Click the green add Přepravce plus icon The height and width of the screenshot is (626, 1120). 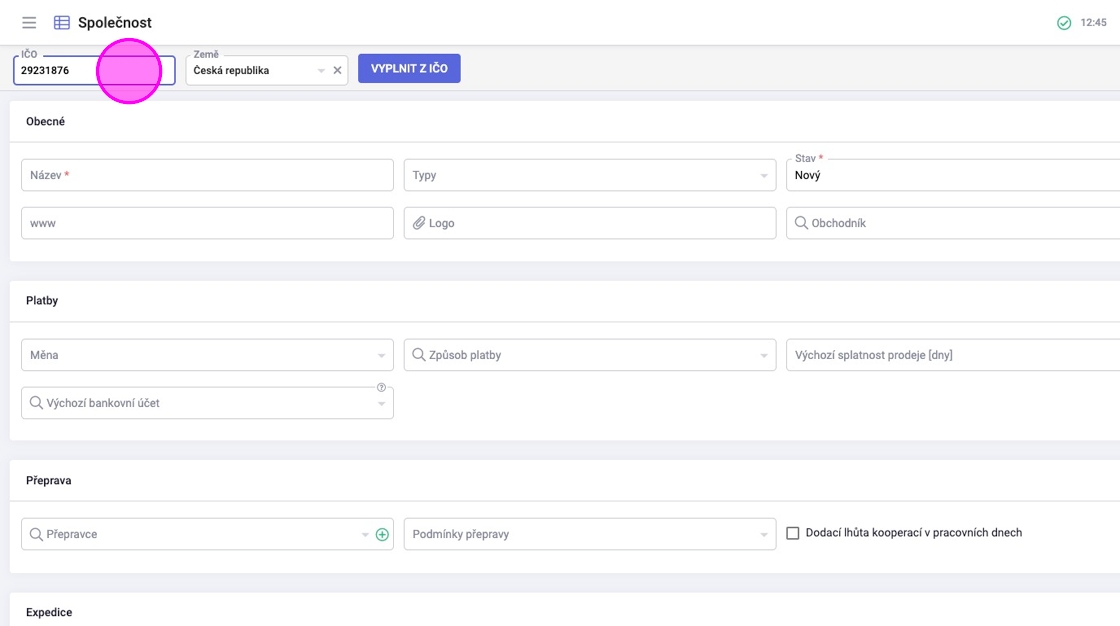click(382, 535)
